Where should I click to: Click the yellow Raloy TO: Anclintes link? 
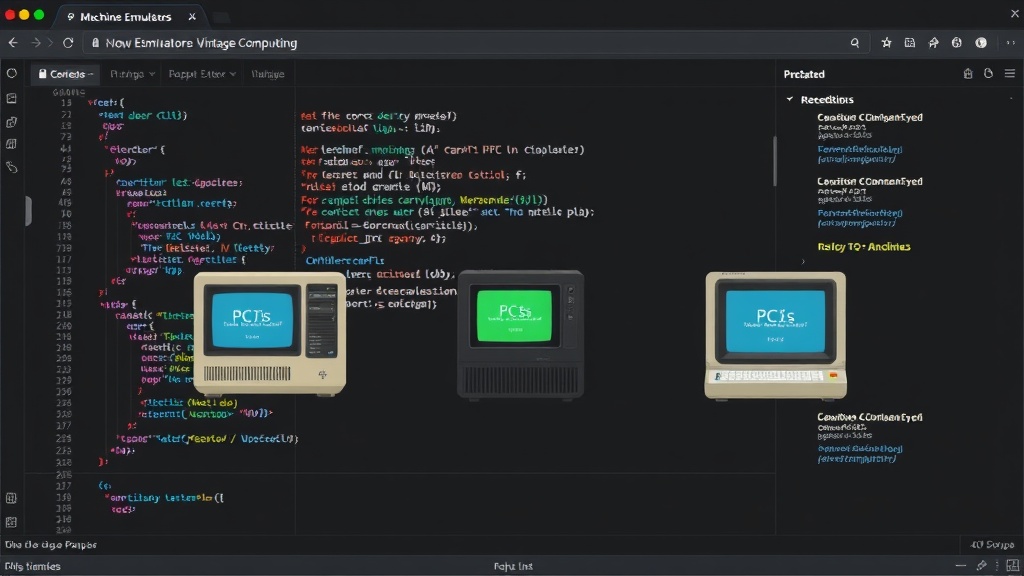863,247
